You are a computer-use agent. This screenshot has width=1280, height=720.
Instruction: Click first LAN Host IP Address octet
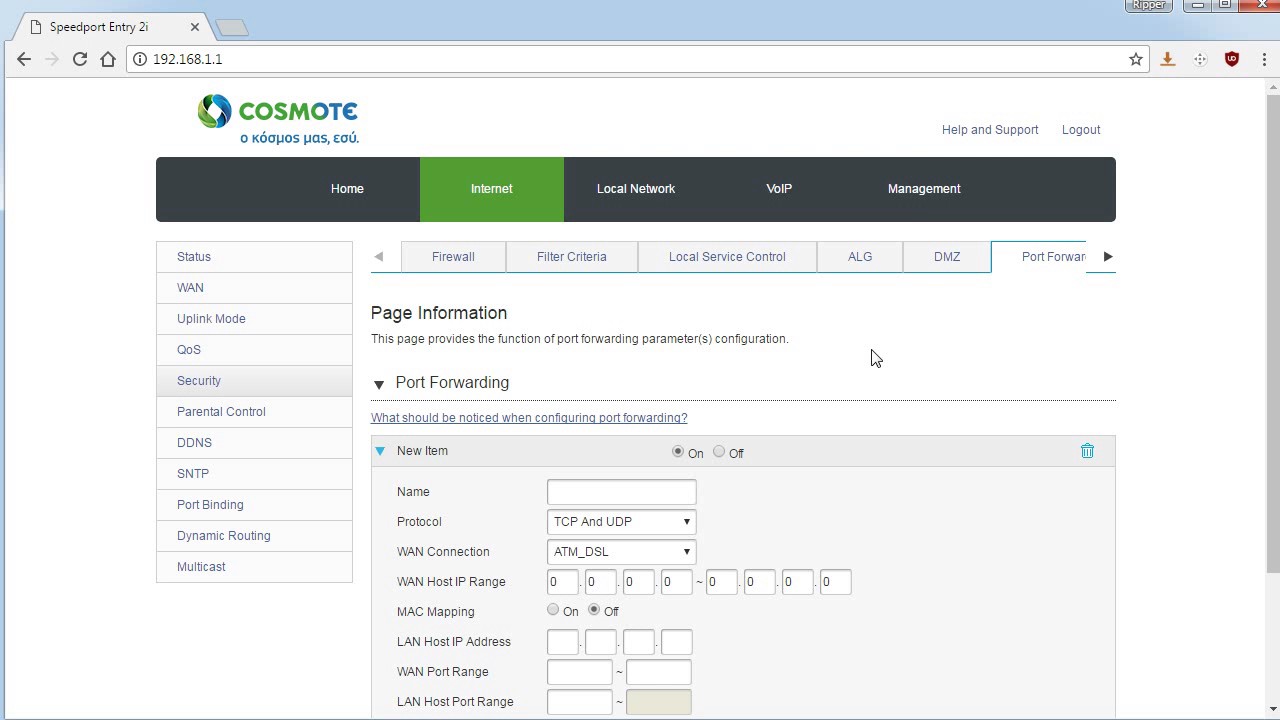562,642
